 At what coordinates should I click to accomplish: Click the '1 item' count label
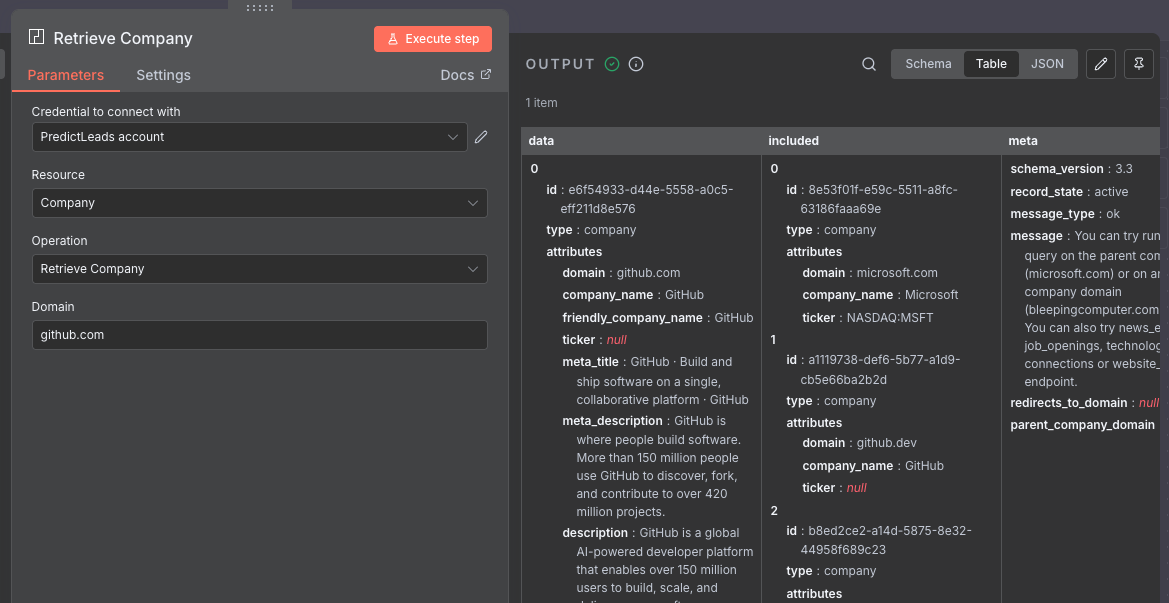coord(541,103)
